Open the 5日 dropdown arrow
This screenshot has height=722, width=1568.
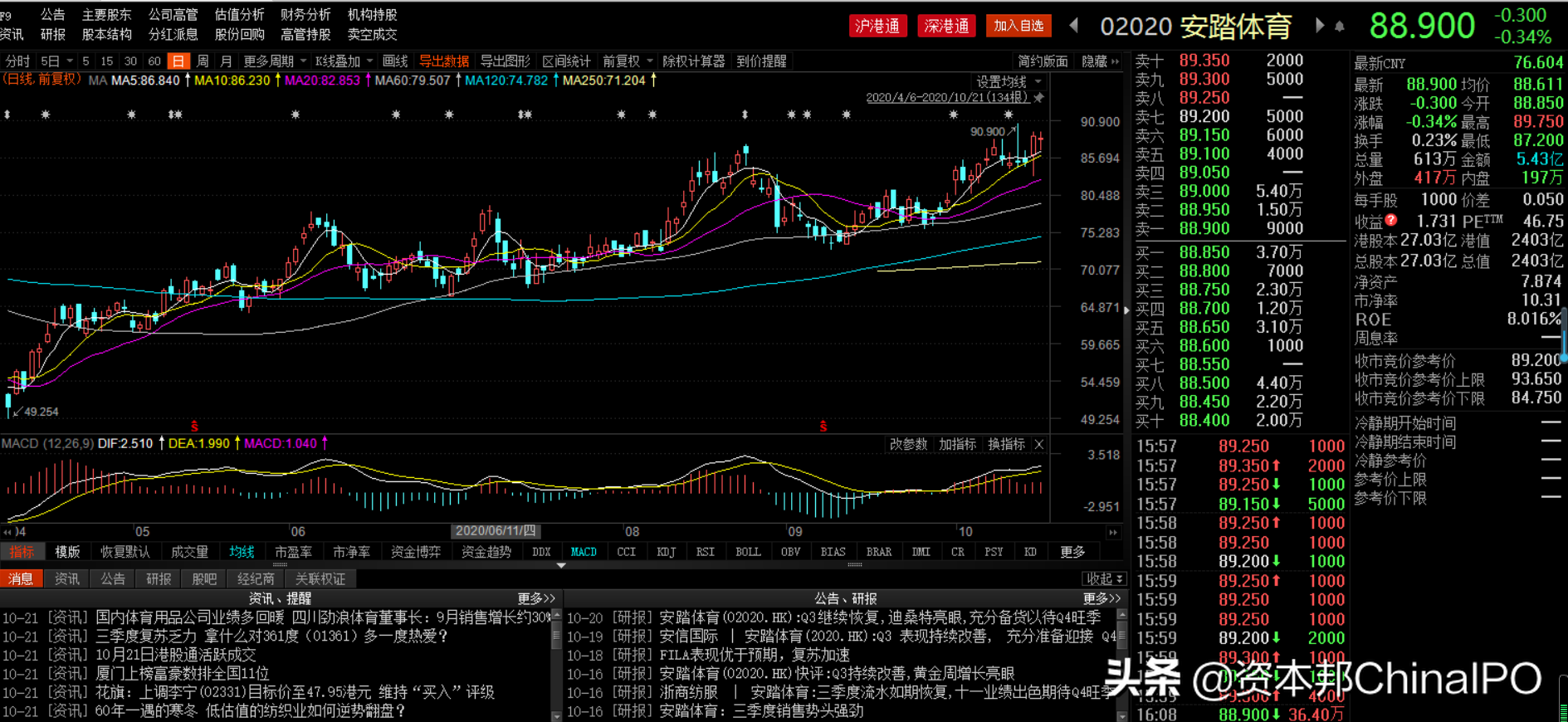[70, 61]
